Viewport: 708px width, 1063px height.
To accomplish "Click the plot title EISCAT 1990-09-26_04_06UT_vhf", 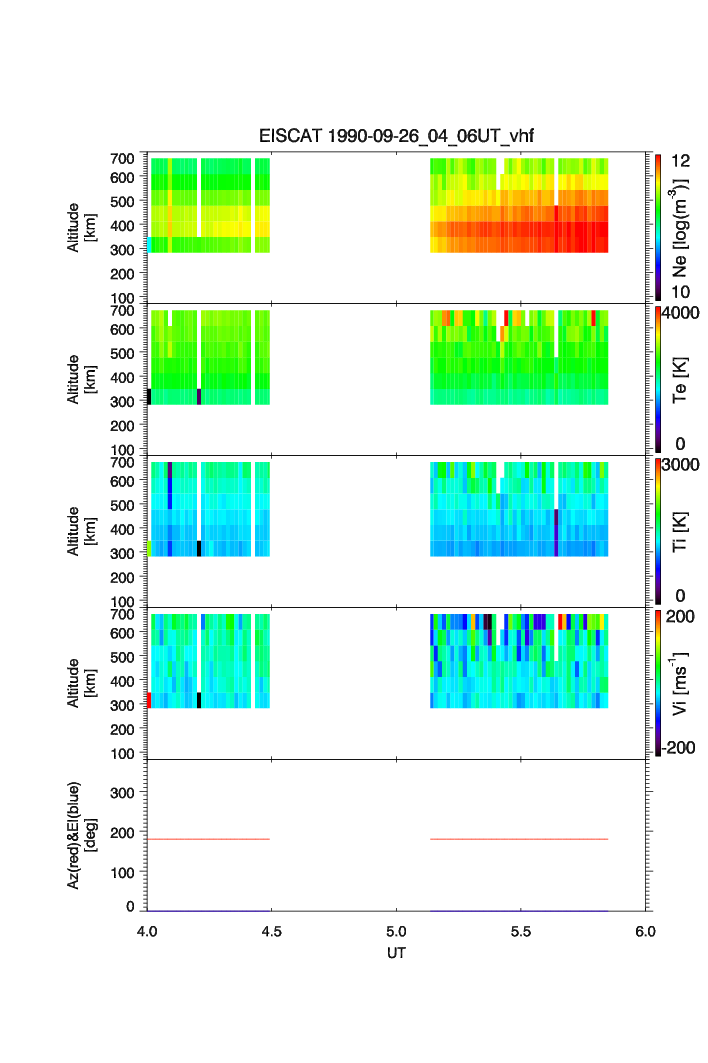I will pyautogui.click(x=396, y=136).
